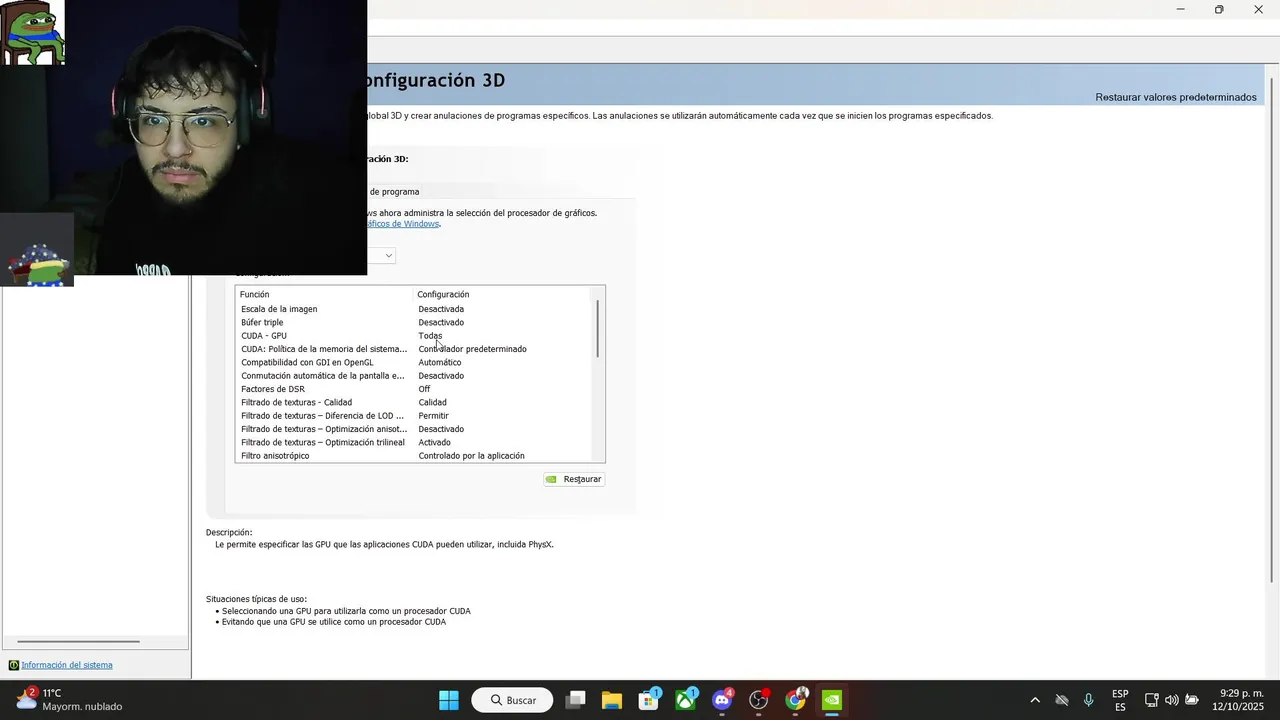Select the Búfer triple row

pos(415,322)
